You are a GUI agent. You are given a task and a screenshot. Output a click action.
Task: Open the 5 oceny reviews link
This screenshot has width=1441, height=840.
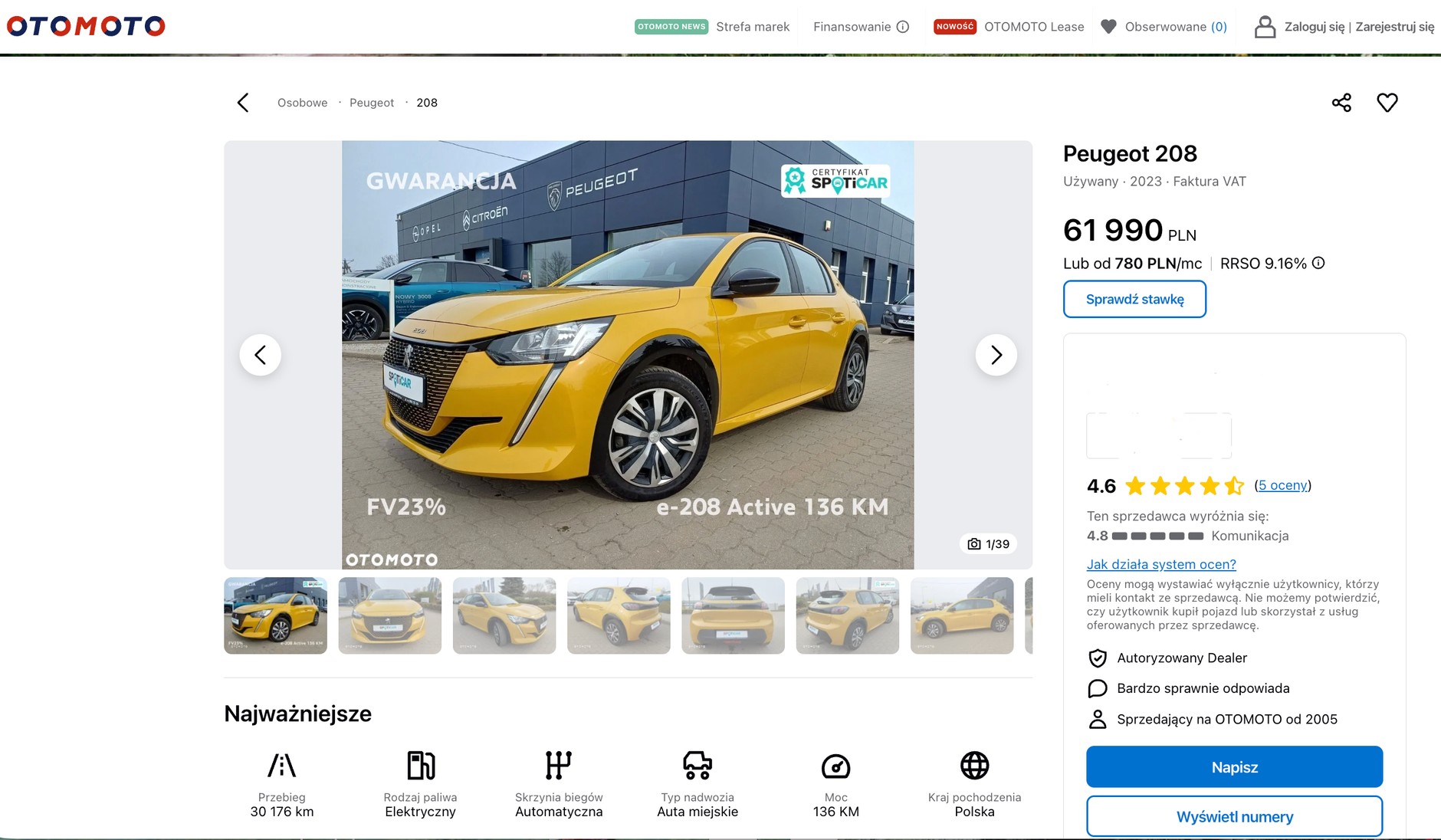pyautogui.click(x=1282, y=485)
